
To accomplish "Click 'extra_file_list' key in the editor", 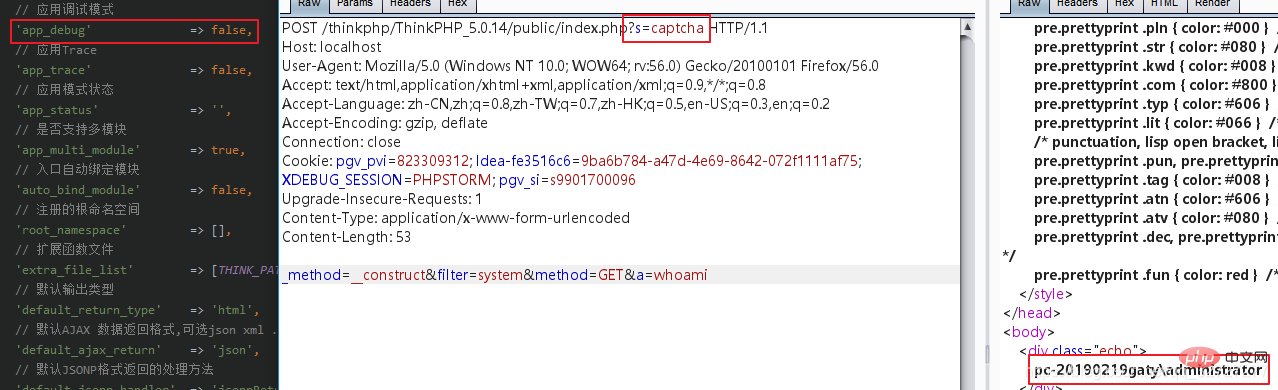I will (74, 270).
